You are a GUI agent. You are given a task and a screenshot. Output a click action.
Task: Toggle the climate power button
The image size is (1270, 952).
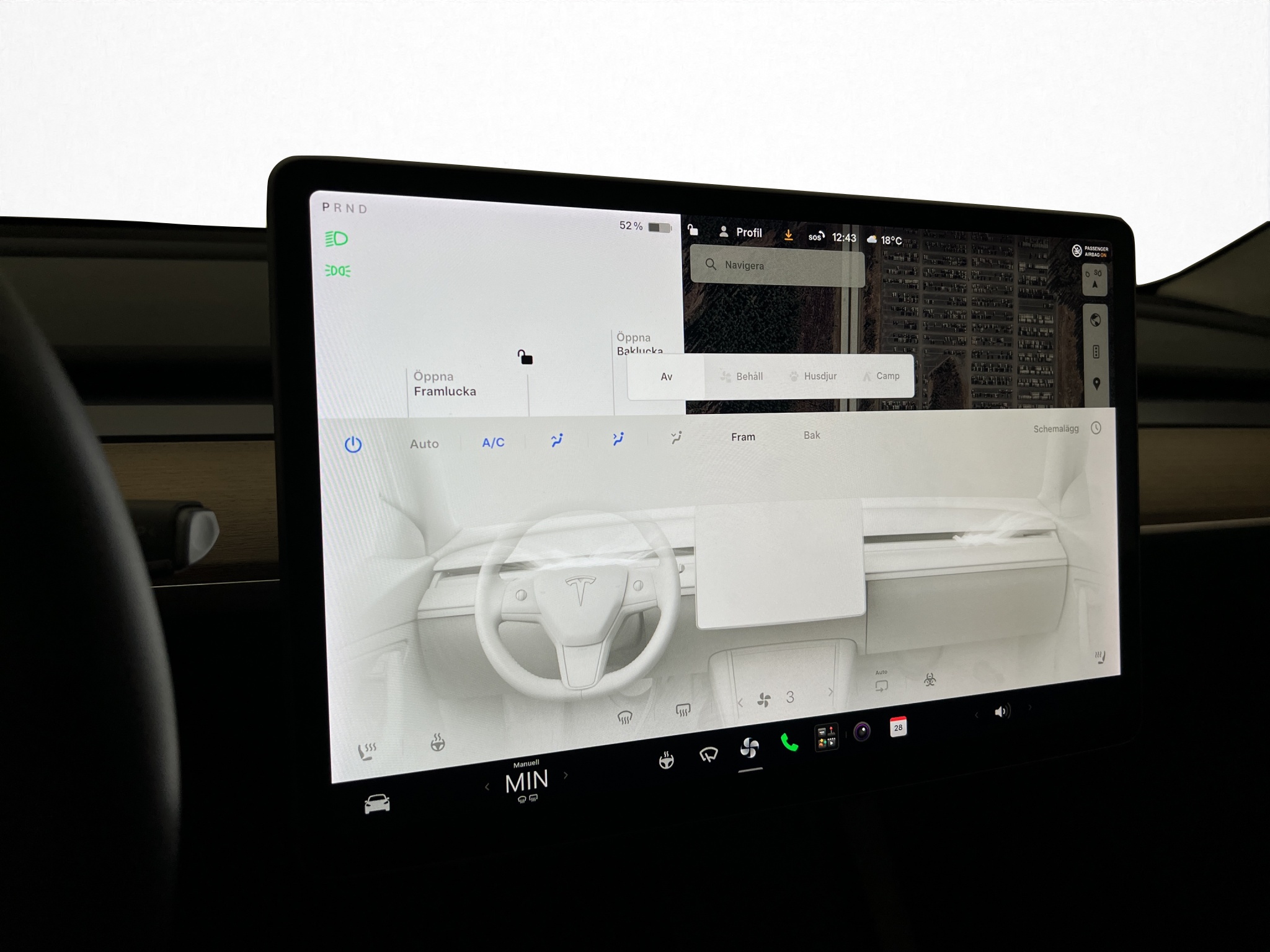[353, 444]
